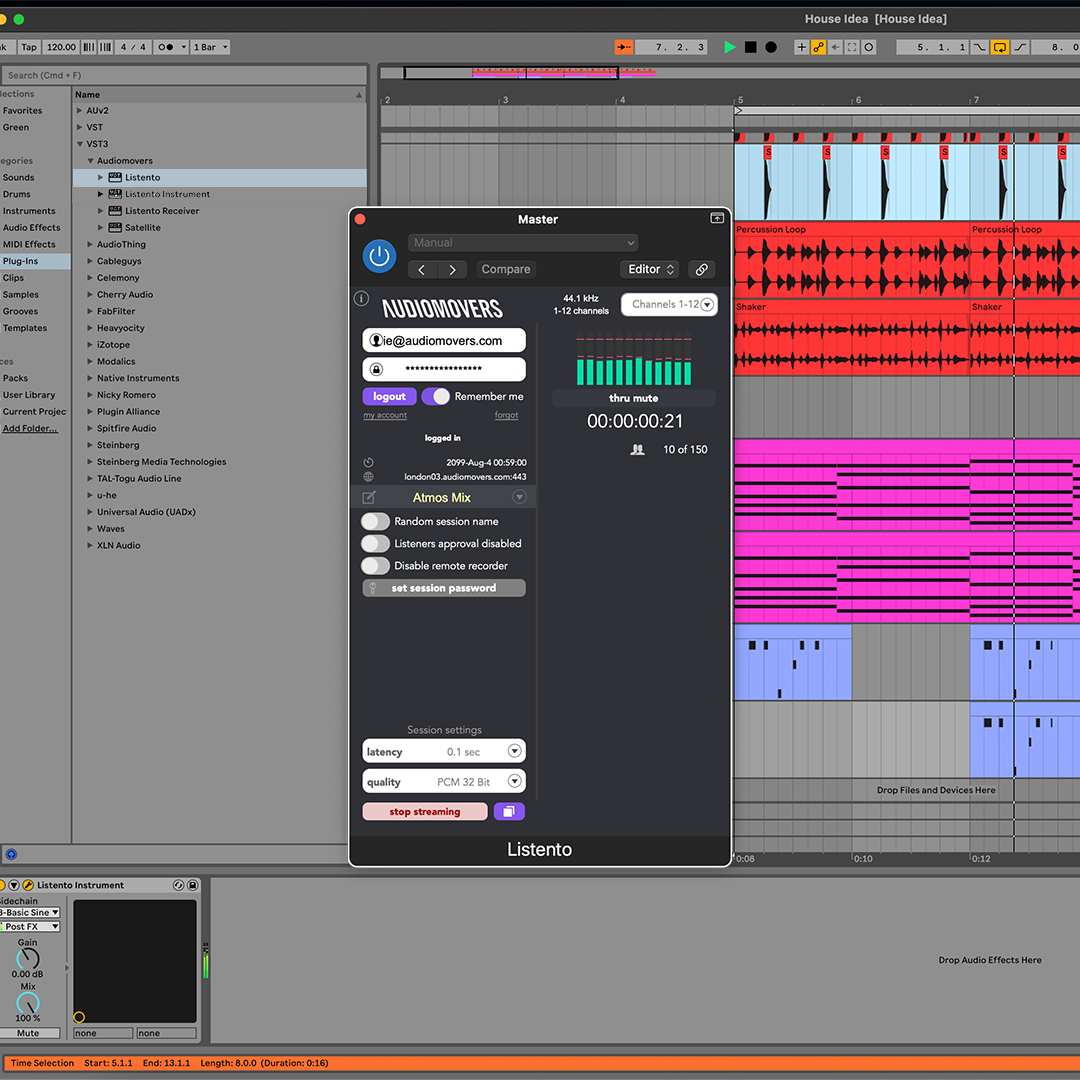
Task: Toggle the Punch-In switch icon
Action: pyautogui.click(x=979, y=47)
